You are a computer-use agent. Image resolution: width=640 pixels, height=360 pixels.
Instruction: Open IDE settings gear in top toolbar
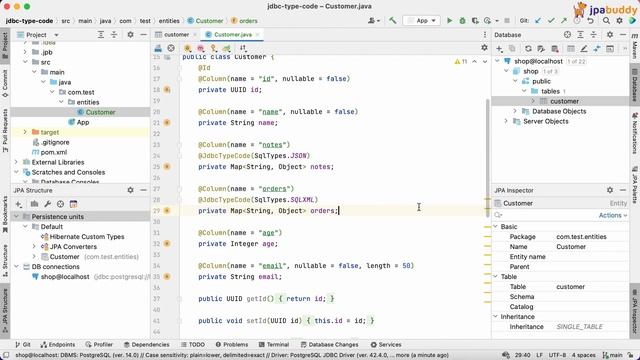click(x=619, y=20)
